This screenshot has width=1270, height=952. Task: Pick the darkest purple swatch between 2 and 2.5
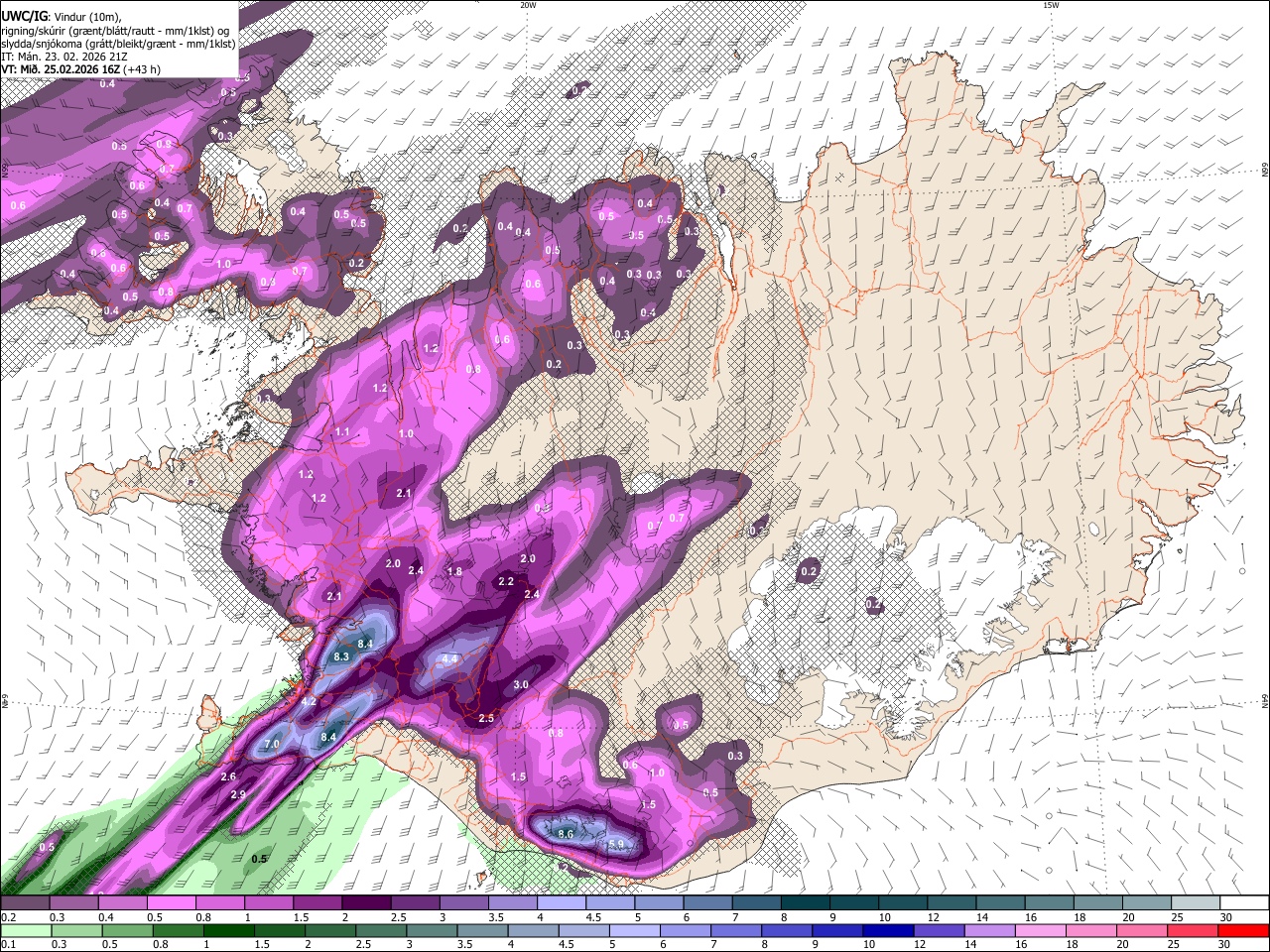[365, 903]
